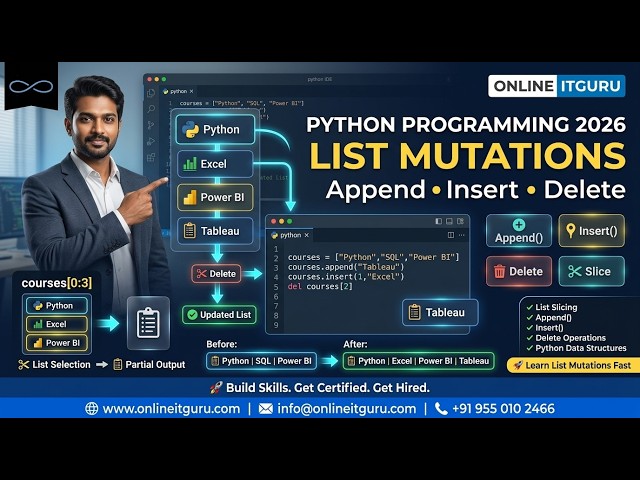The width and height of the screenshot is (640, 480).
Task: Click the green Updated List button
Action: coord(219,315)
